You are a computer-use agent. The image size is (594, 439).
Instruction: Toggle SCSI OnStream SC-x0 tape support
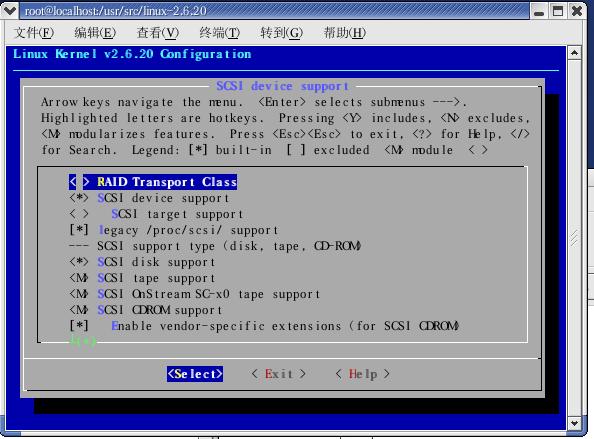[x=79, y=294]
